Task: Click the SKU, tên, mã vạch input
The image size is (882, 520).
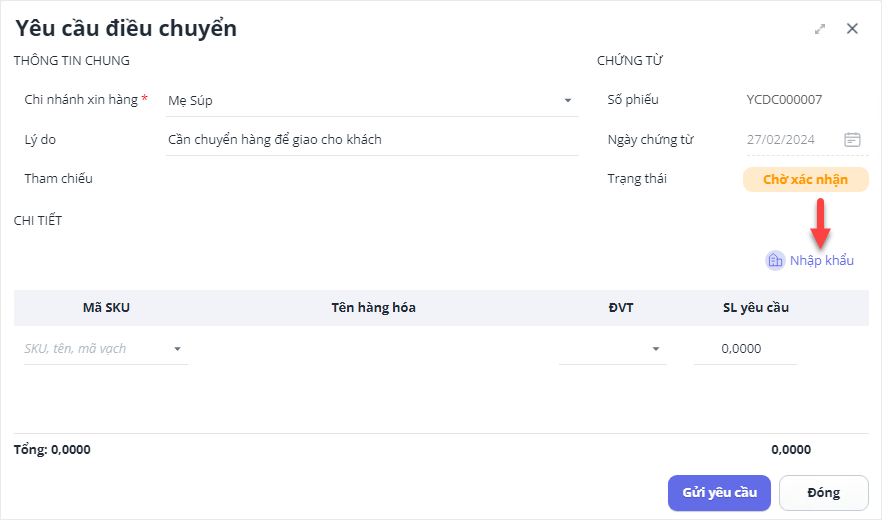Action: [95, 349]
